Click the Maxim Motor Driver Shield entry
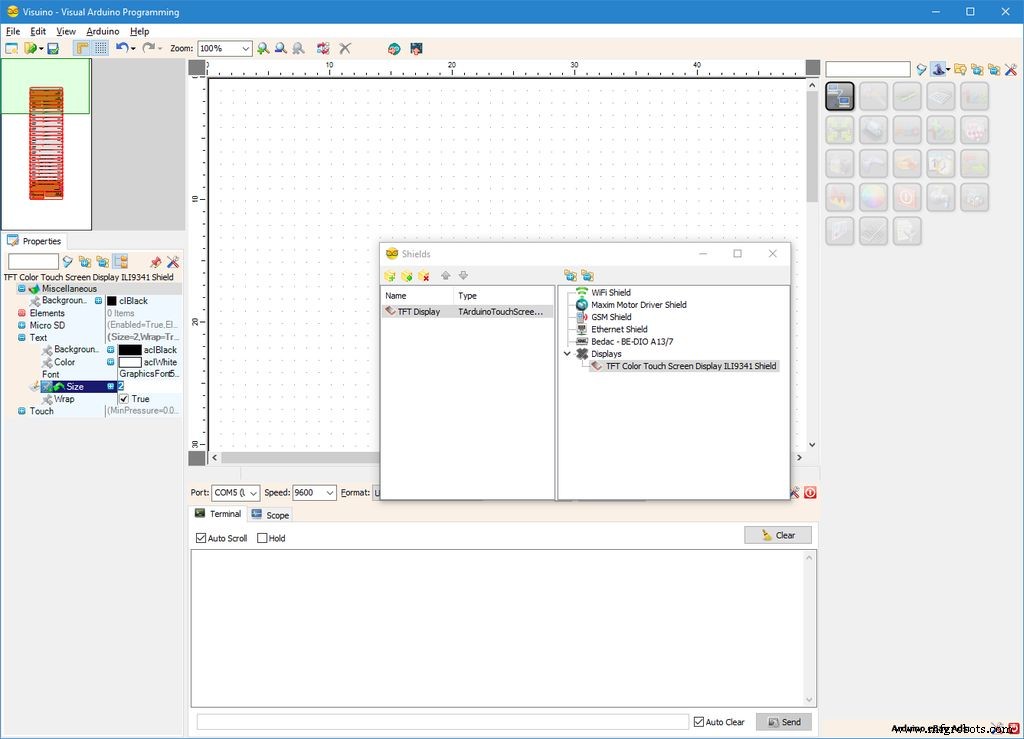The image size is (1024, 739). (638, 305)
